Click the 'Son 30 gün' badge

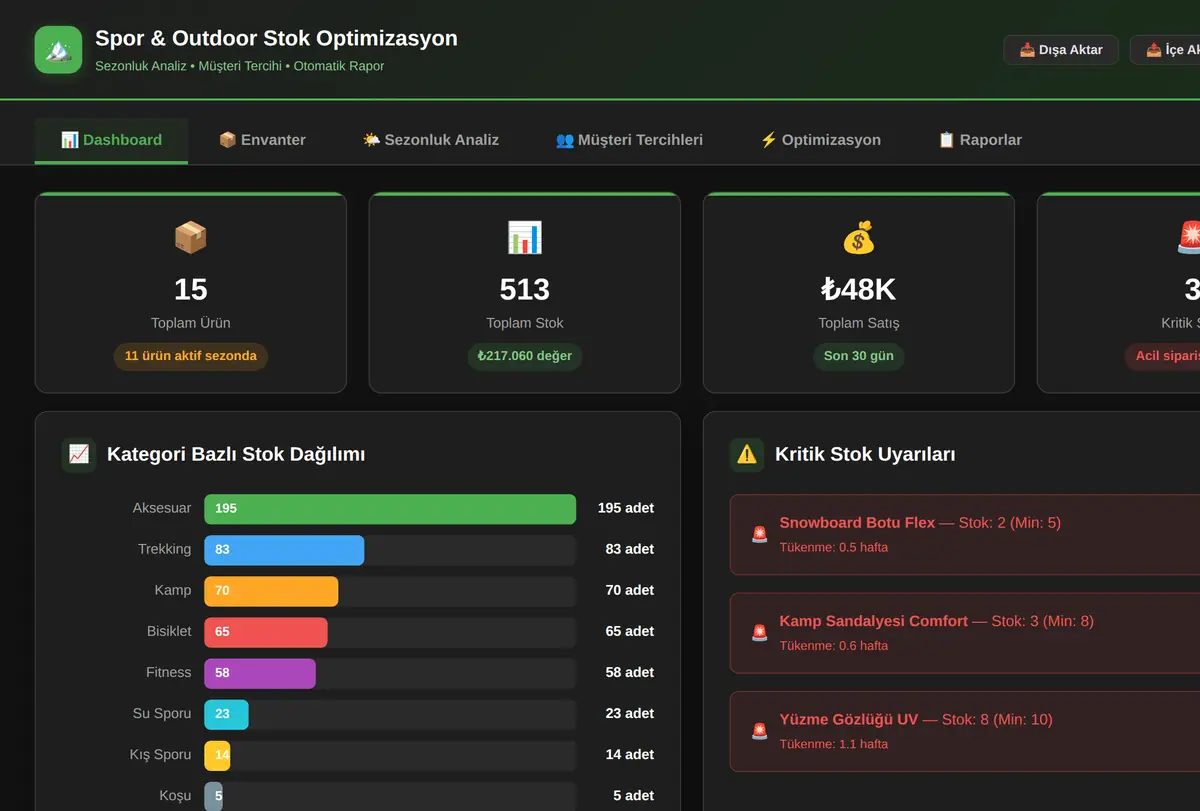tap(859, 356)
